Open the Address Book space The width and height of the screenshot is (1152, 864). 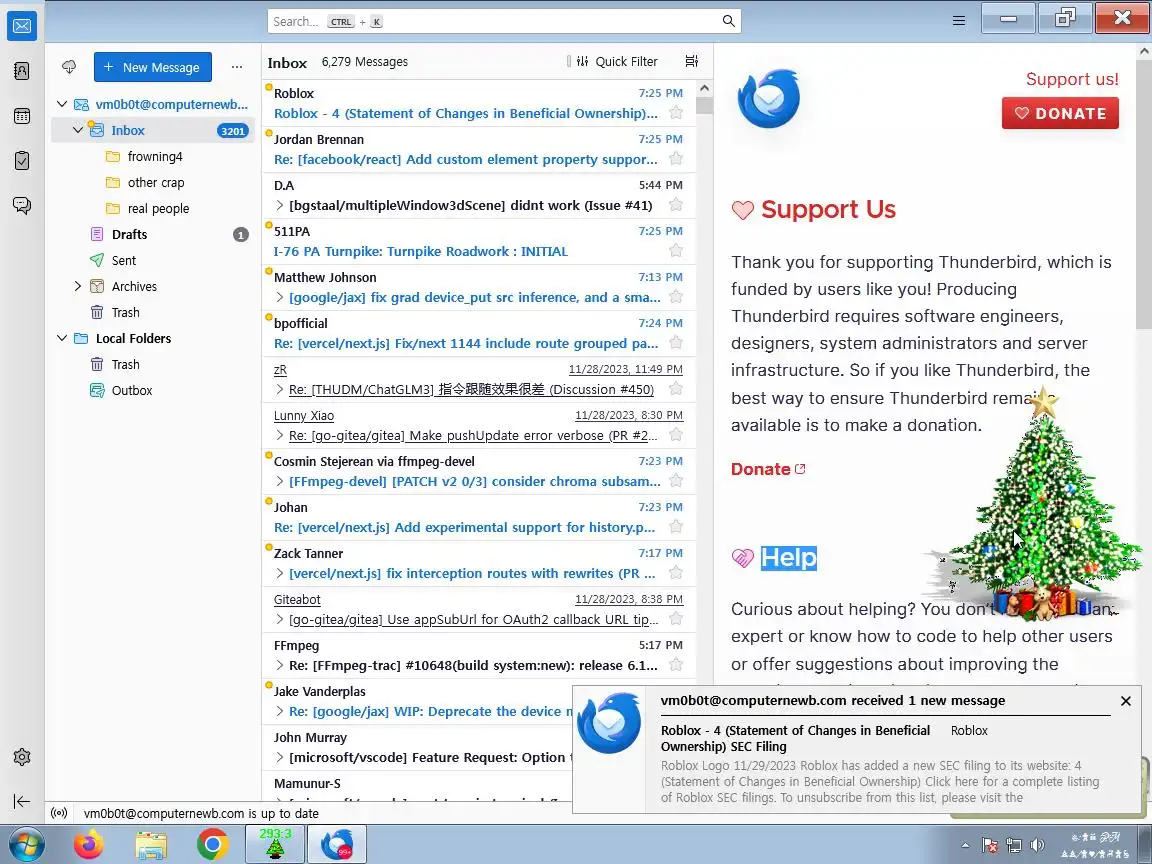(22, 71)
